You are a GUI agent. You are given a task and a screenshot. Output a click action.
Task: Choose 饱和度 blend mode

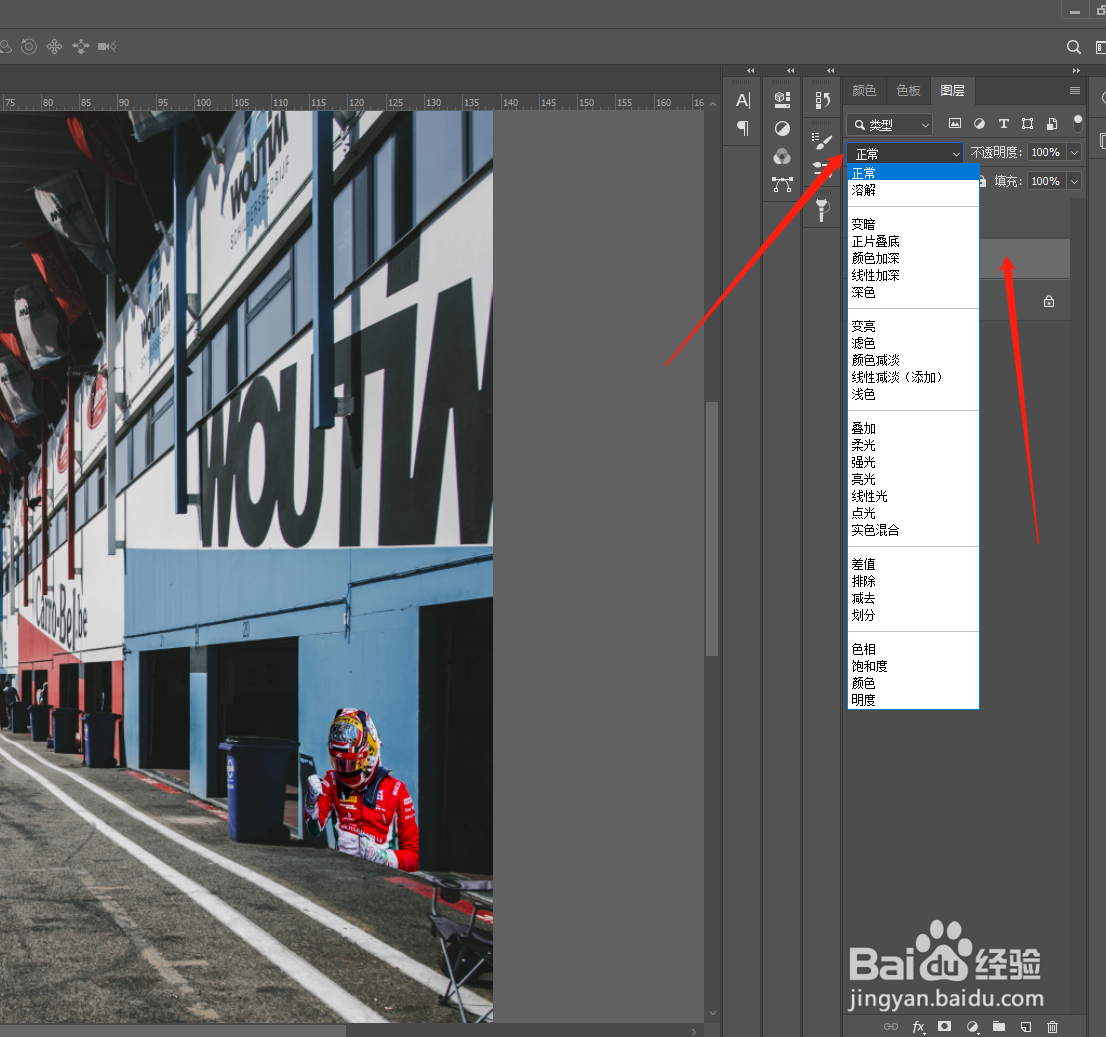pos(913,666)
